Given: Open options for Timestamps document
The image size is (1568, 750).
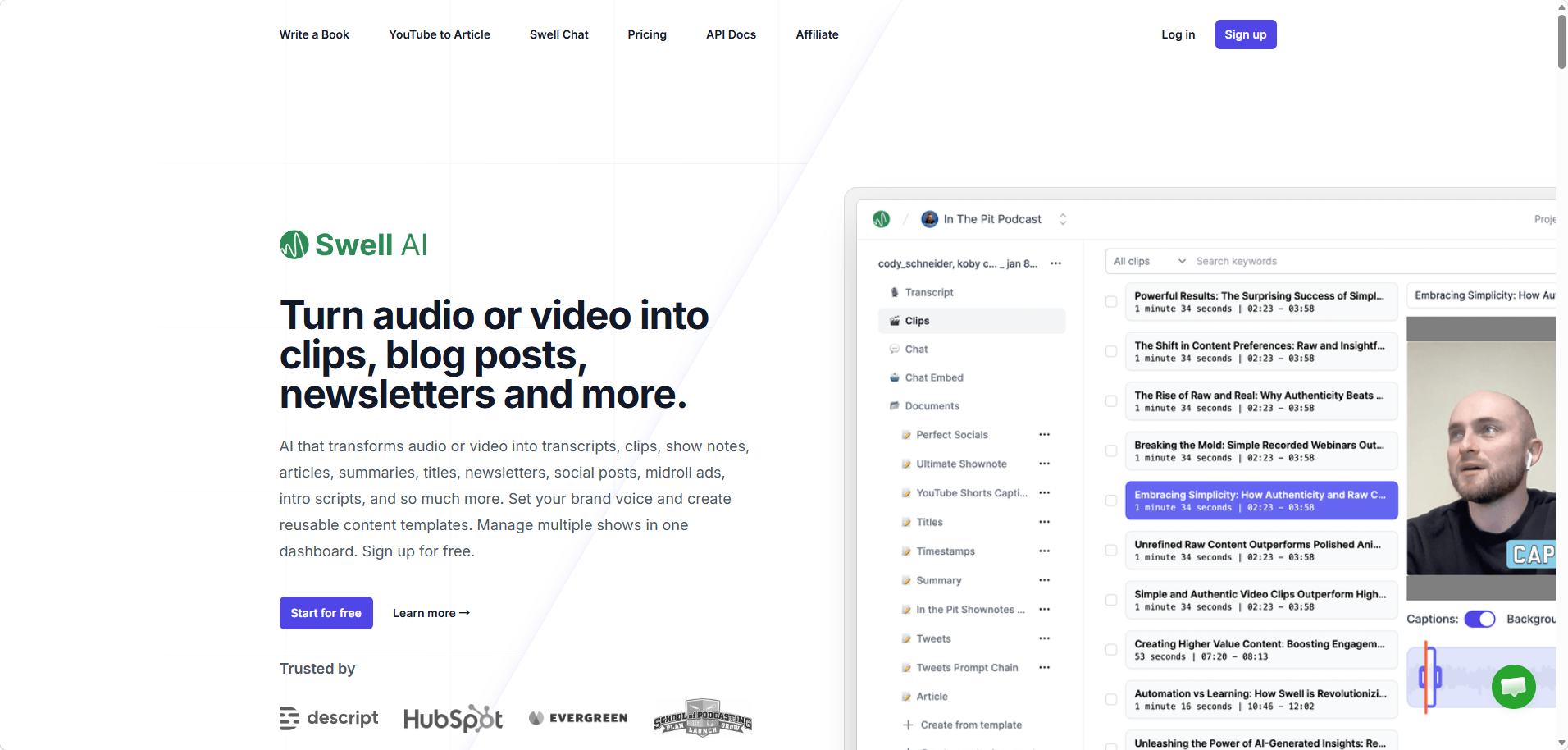Looking at the screenshot, I should click(1044, 551).
